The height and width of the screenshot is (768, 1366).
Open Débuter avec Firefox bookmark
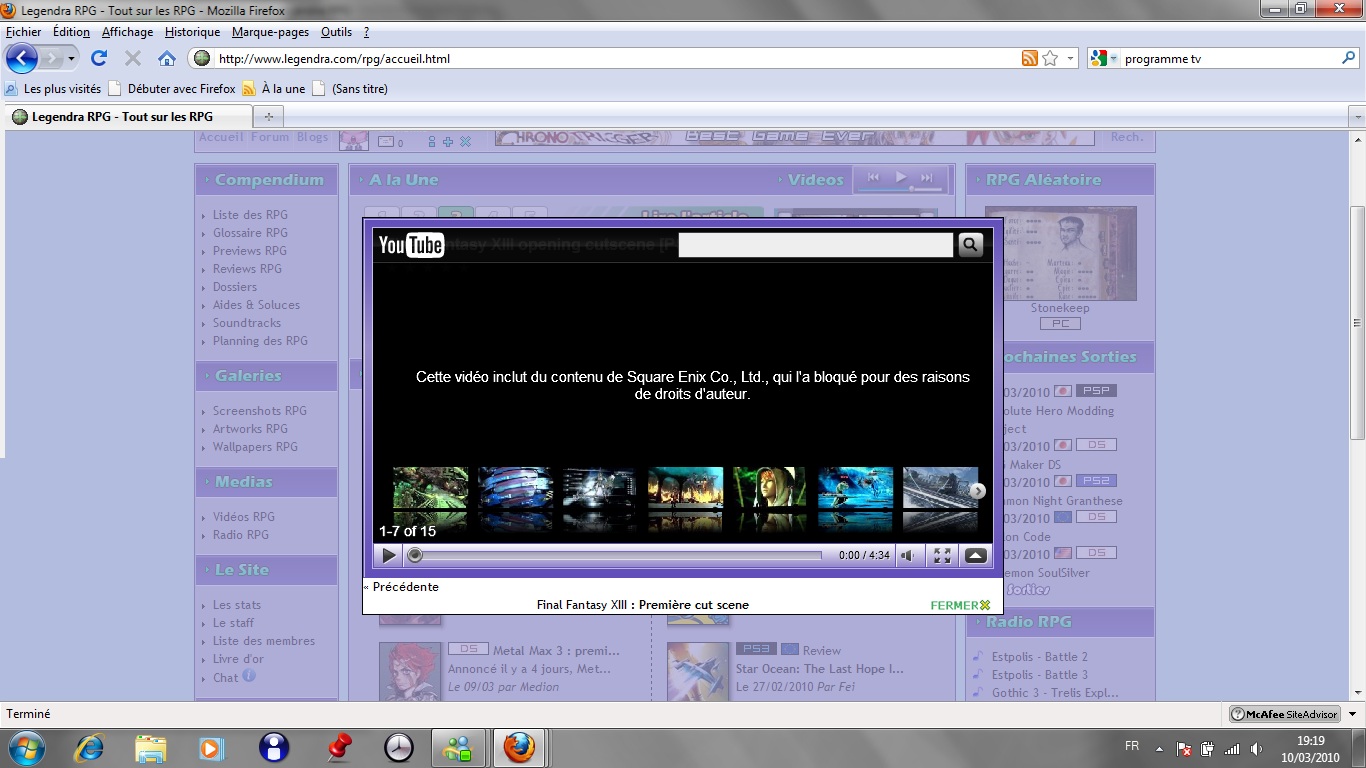(x=172, y=89)
